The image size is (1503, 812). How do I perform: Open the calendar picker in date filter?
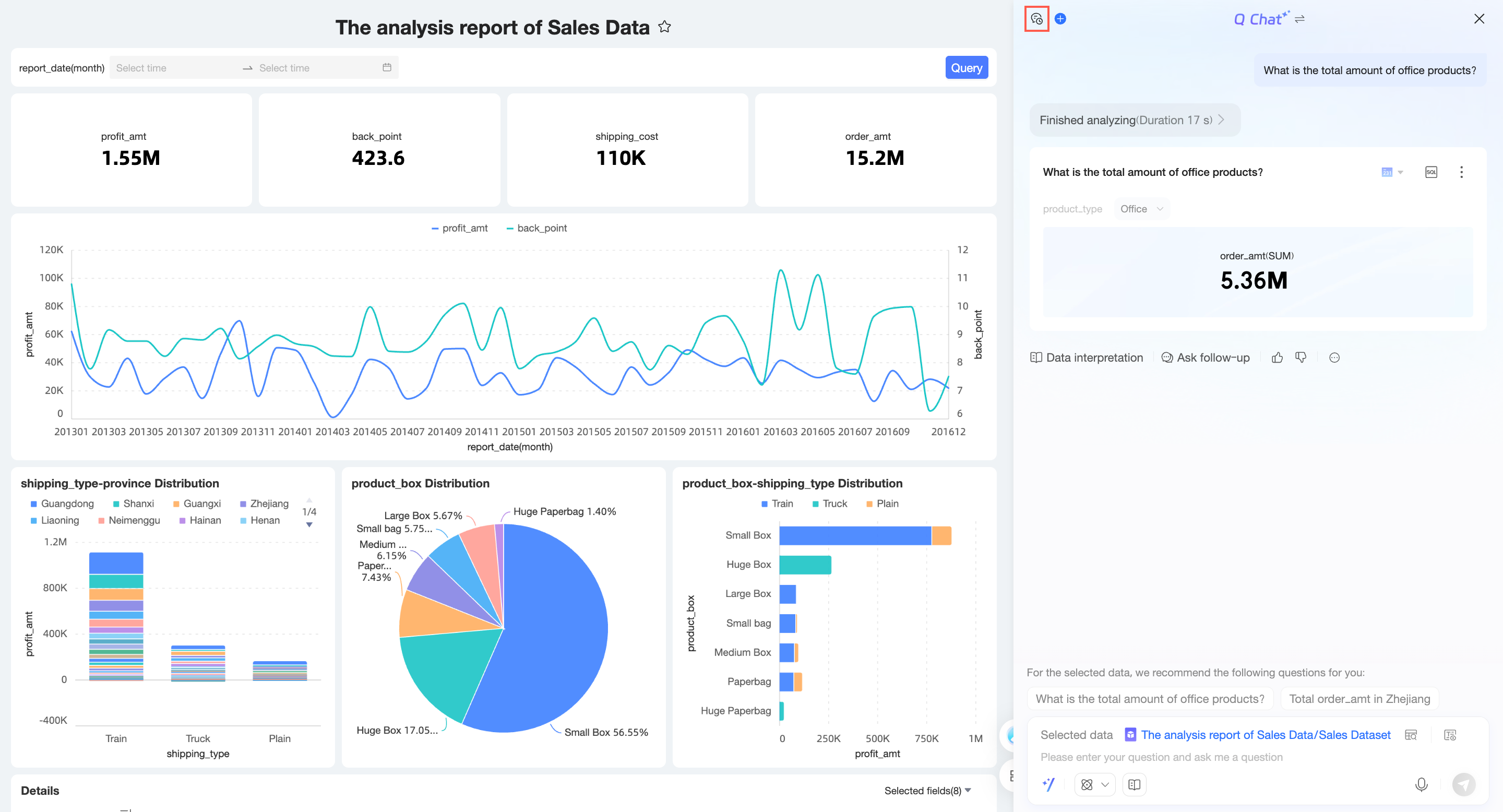[x=387, y=68]
